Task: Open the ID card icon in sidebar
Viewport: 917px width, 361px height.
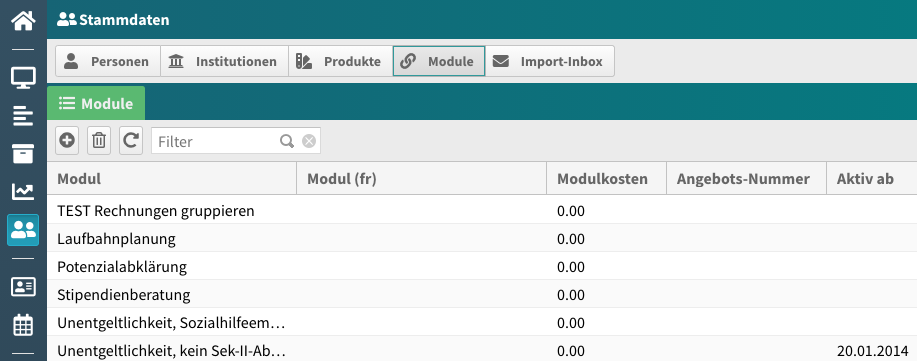Action: [x=23, y=287]
